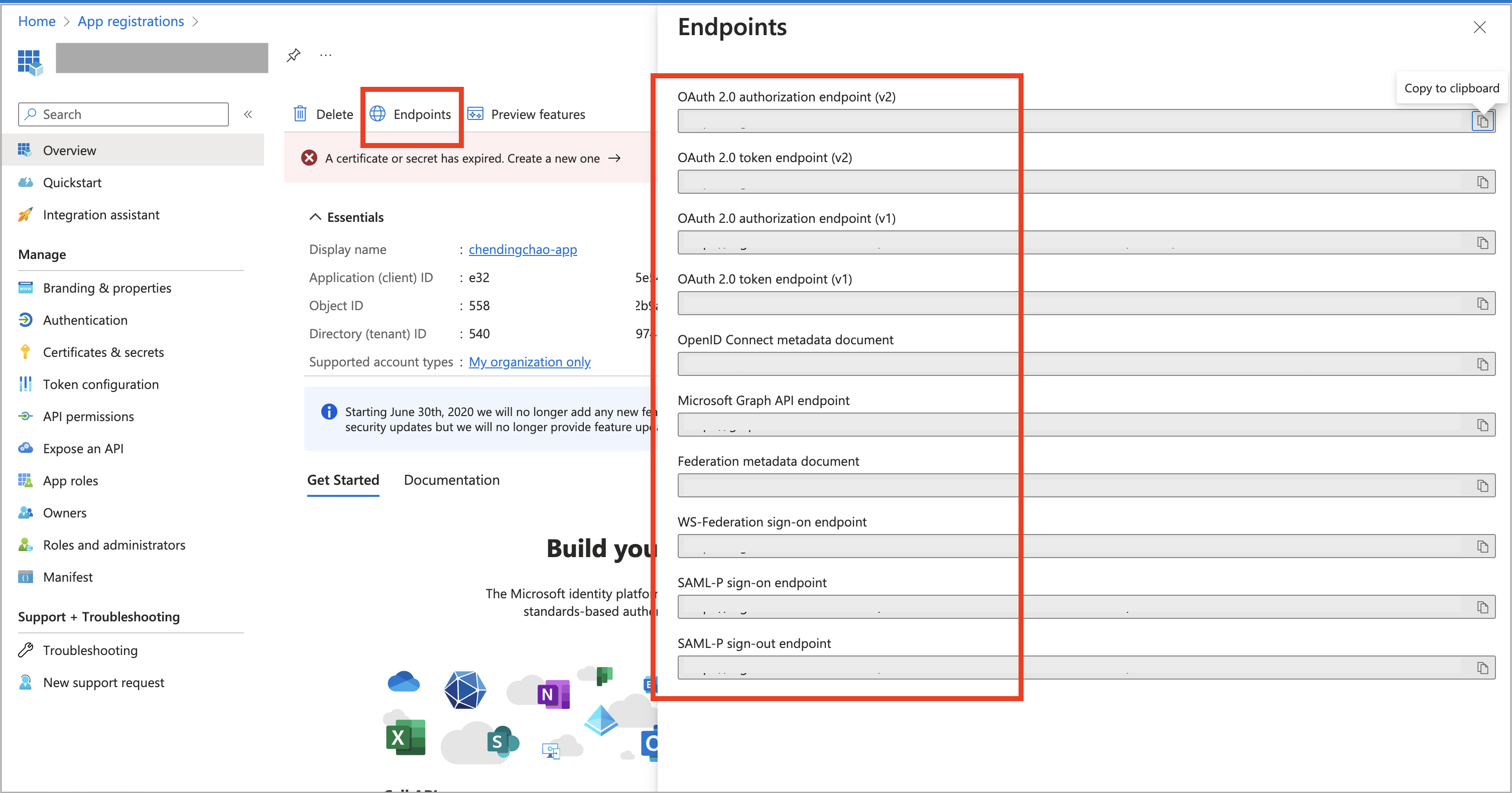The image size is (1512, 793).
Task: Pin the app registration to dashboard
Action: click(294, 55)
